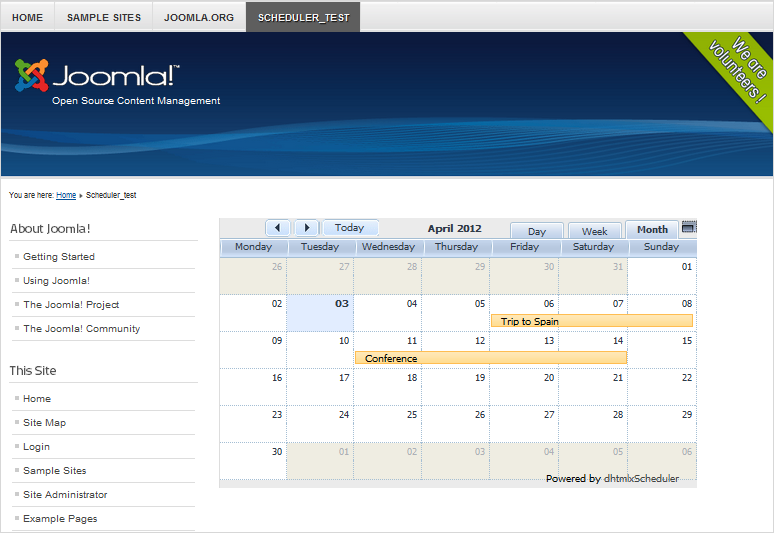Click the day 22 cell
The height and width of the screenshot is (533, 774).
pos(662,387)
